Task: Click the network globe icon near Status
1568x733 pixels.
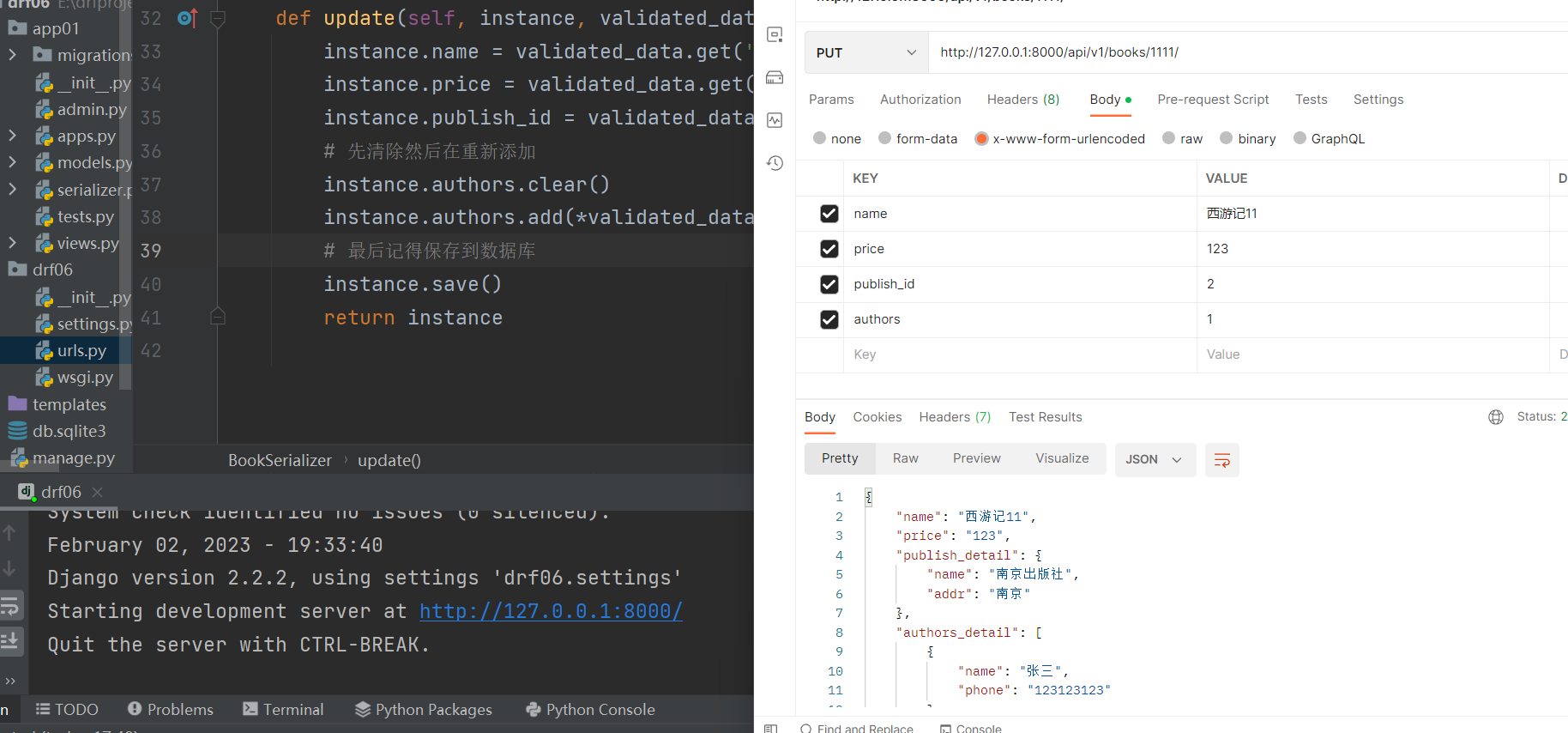Action: [1496, 417]
